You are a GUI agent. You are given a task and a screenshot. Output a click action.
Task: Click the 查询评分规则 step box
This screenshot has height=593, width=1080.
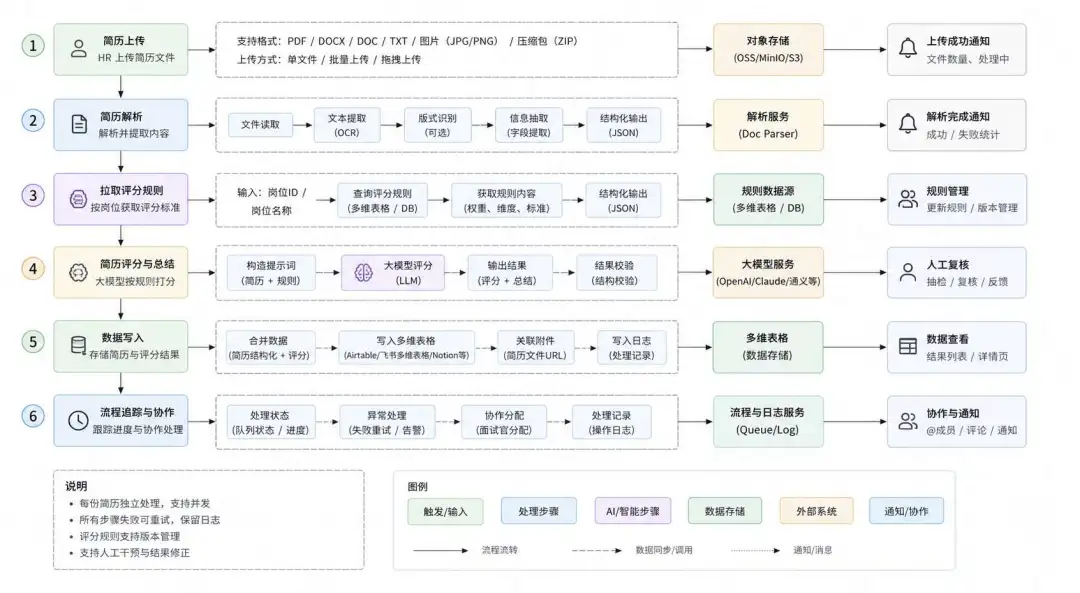pyautogui.click(x=382, y=200)
